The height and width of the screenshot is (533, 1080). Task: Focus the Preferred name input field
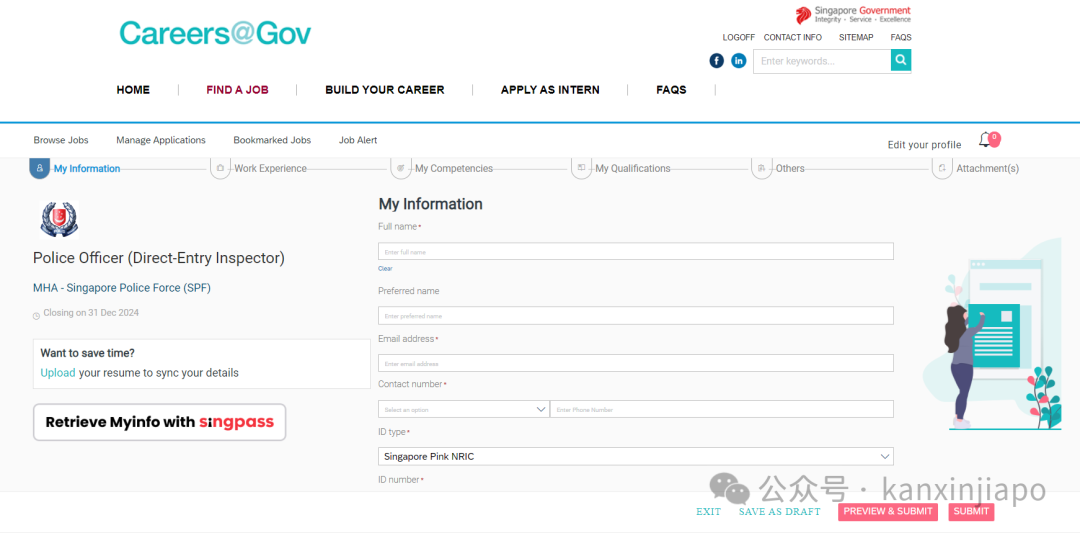636,315
